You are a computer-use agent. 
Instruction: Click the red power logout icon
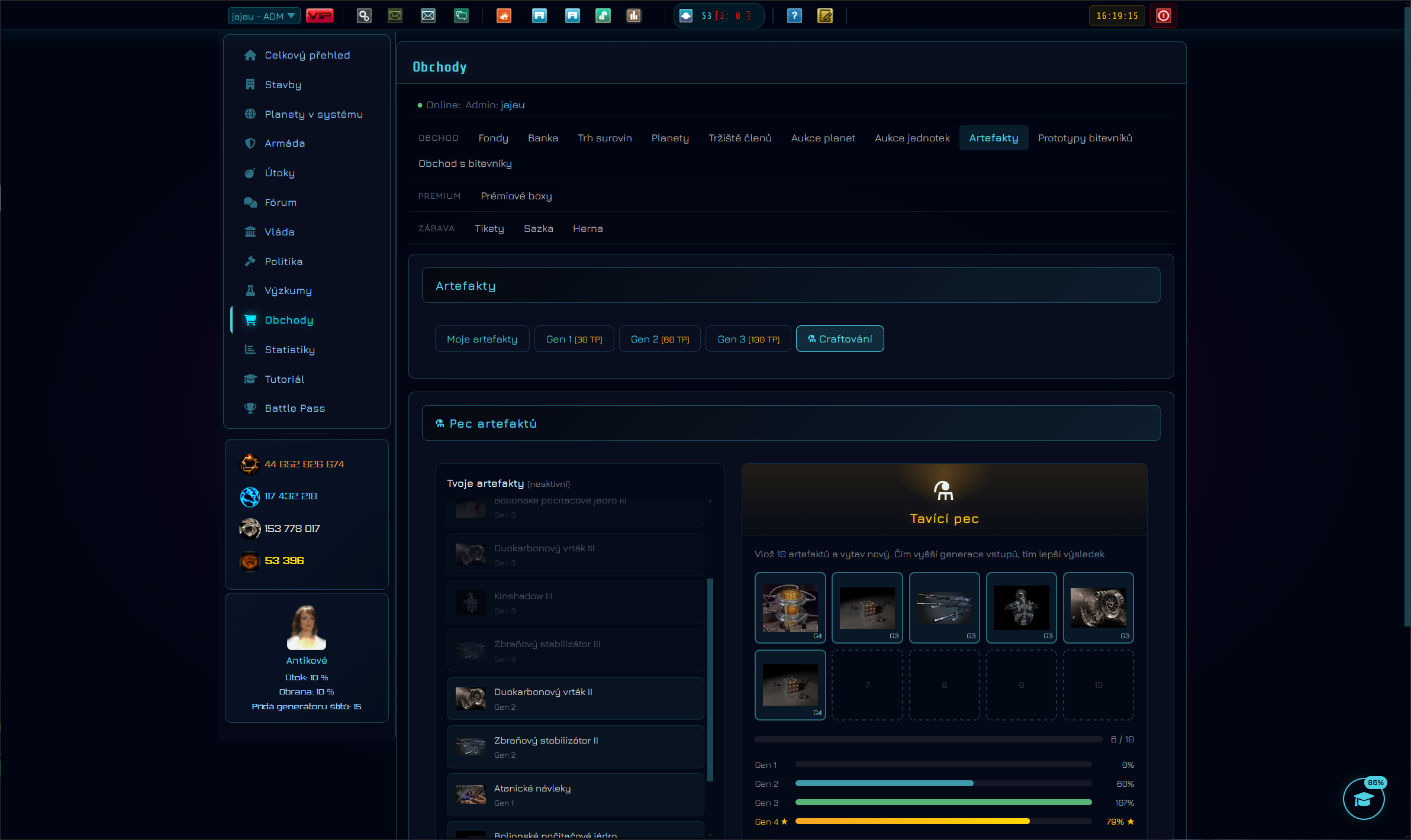pos(1164,16)
